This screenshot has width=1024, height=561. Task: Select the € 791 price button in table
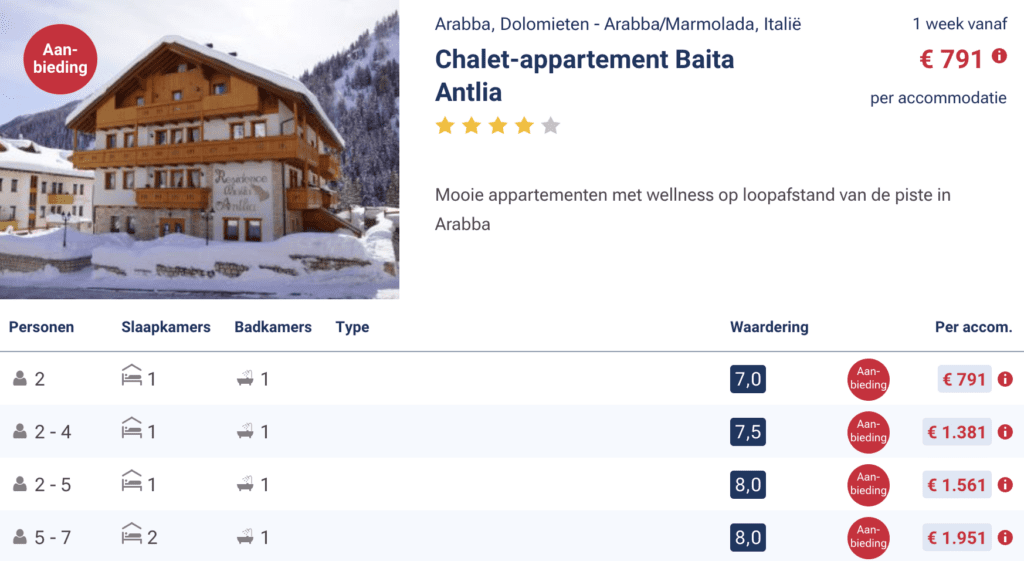tap(963, 380)
